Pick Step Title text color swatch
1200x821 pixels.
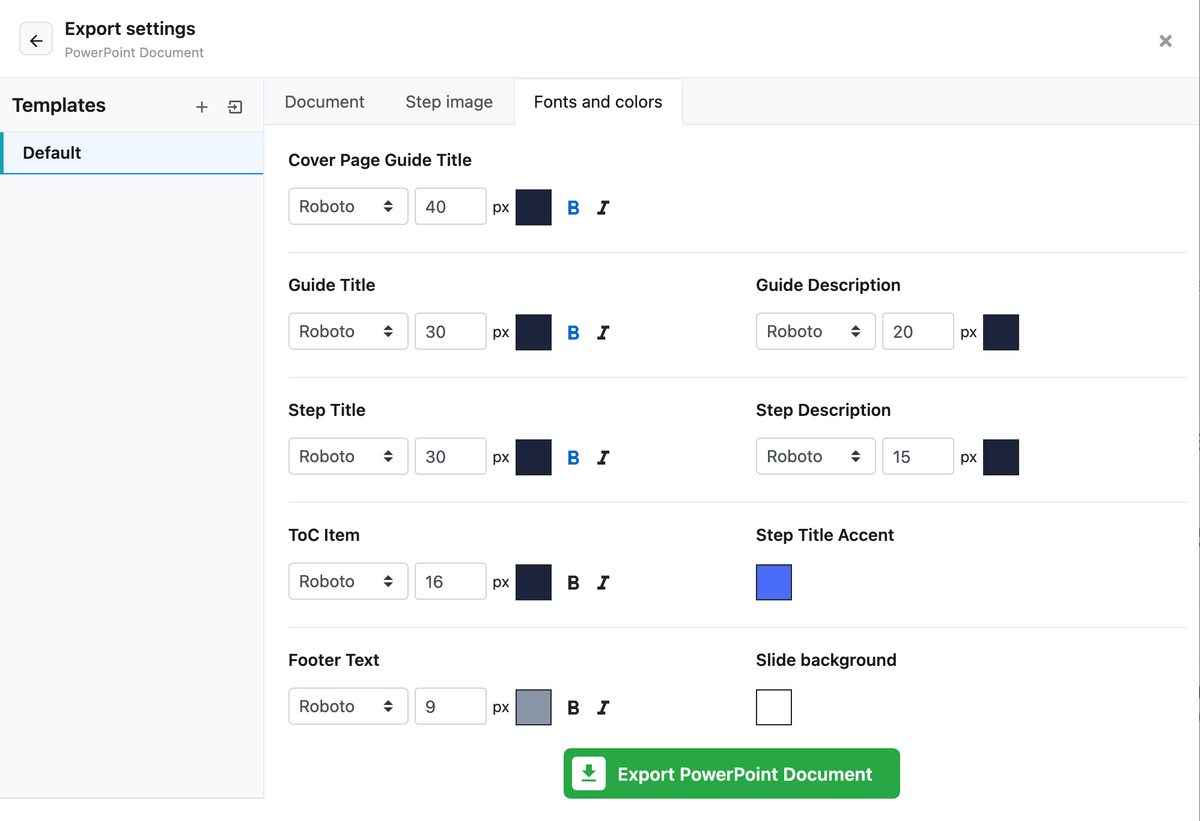coord(534,457)
